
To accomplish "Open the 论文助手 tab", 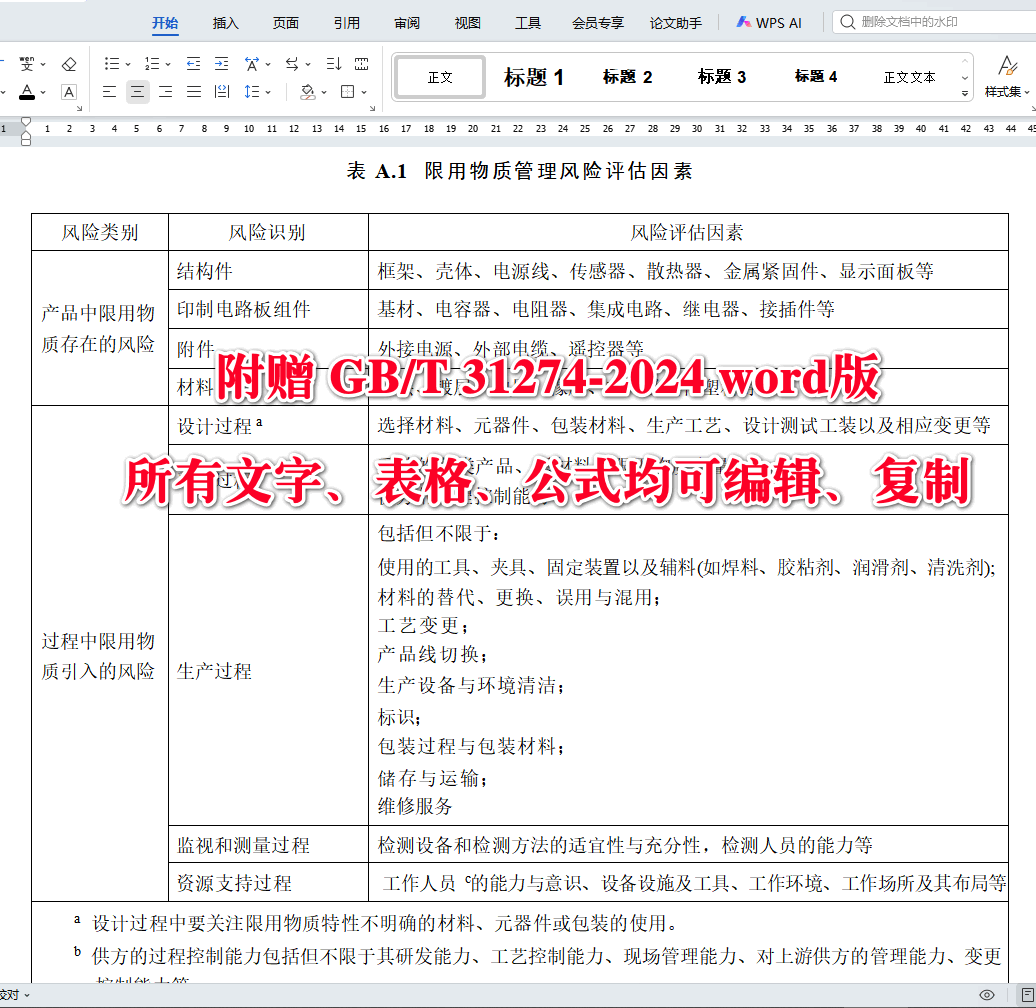I will [676, 23].
